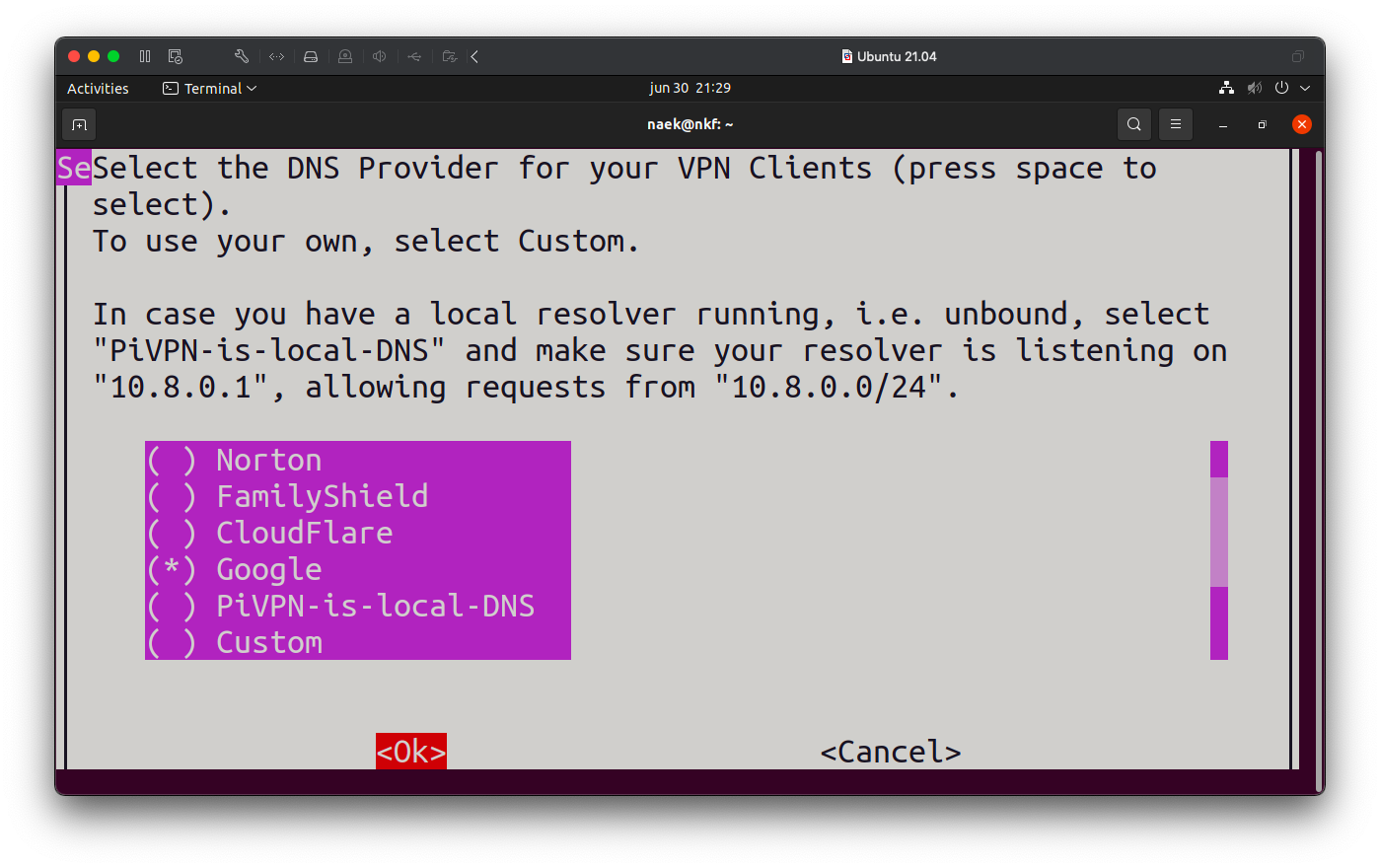Confirm with the <Ok> button
Screen dimensions: 1380x868
click(411, 752)
